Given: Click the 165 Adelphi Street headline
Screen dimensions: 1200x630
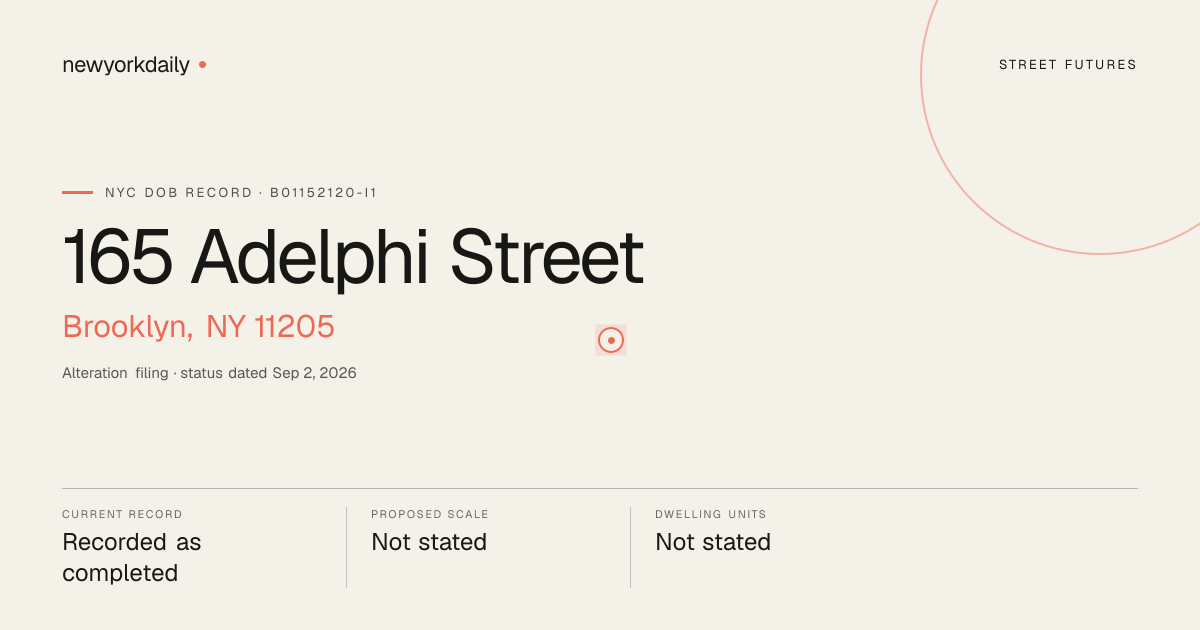Looking at the screenshot, I should click(x=353, y=257).
